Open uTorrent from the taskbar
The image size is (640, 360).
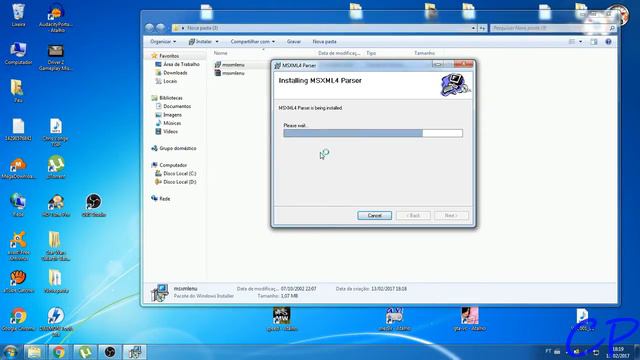pyautogui.click(x=84, y=352)
